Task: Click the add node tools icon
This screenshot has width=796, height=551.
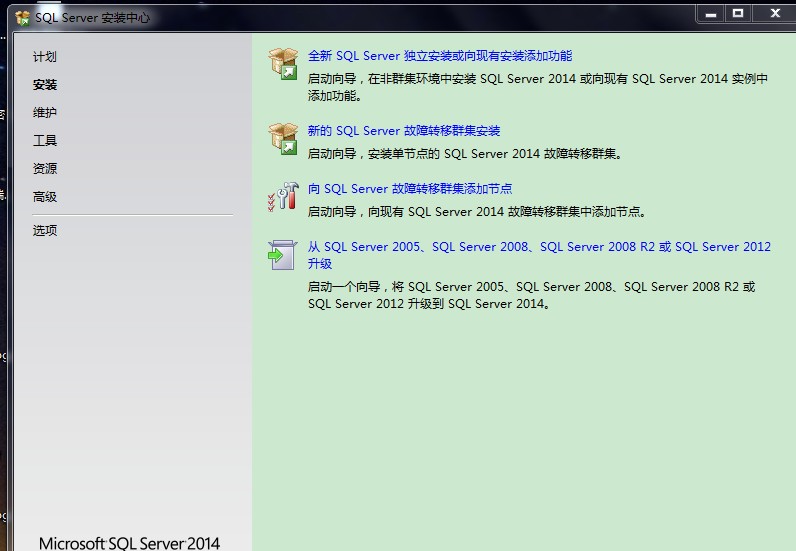Action: [283, 197]
